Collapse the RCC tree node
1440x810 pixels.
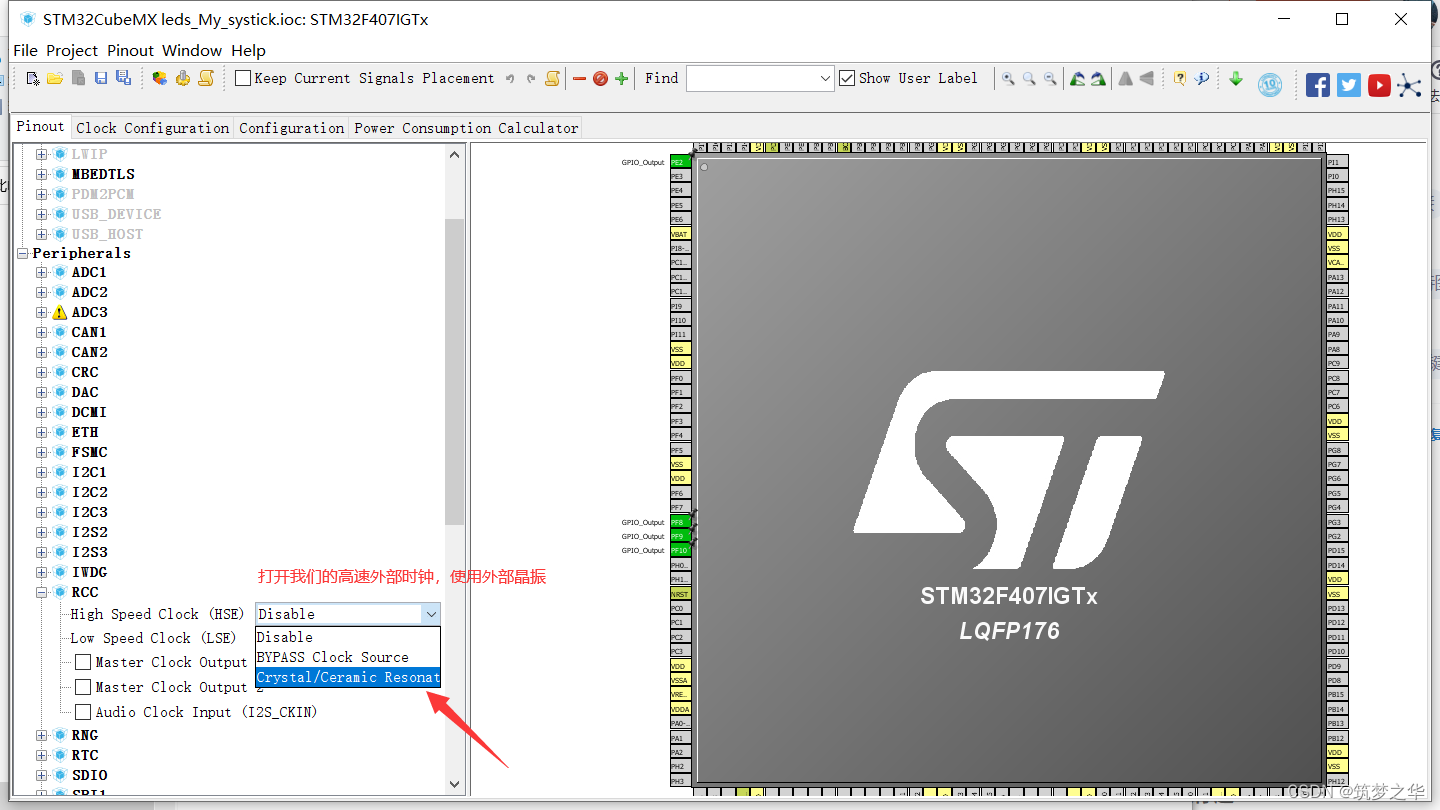[x=42, y=592]
